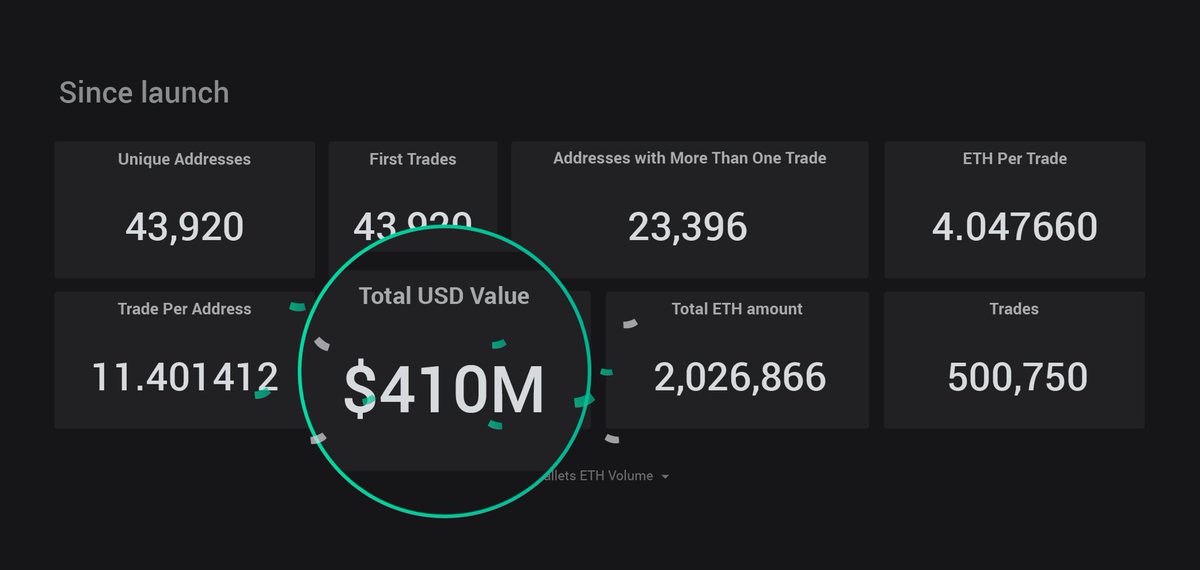This screenshot has height=570, width=1200.
Task: Select the 500,750 trades value
Action: (x=1017, y=377)
